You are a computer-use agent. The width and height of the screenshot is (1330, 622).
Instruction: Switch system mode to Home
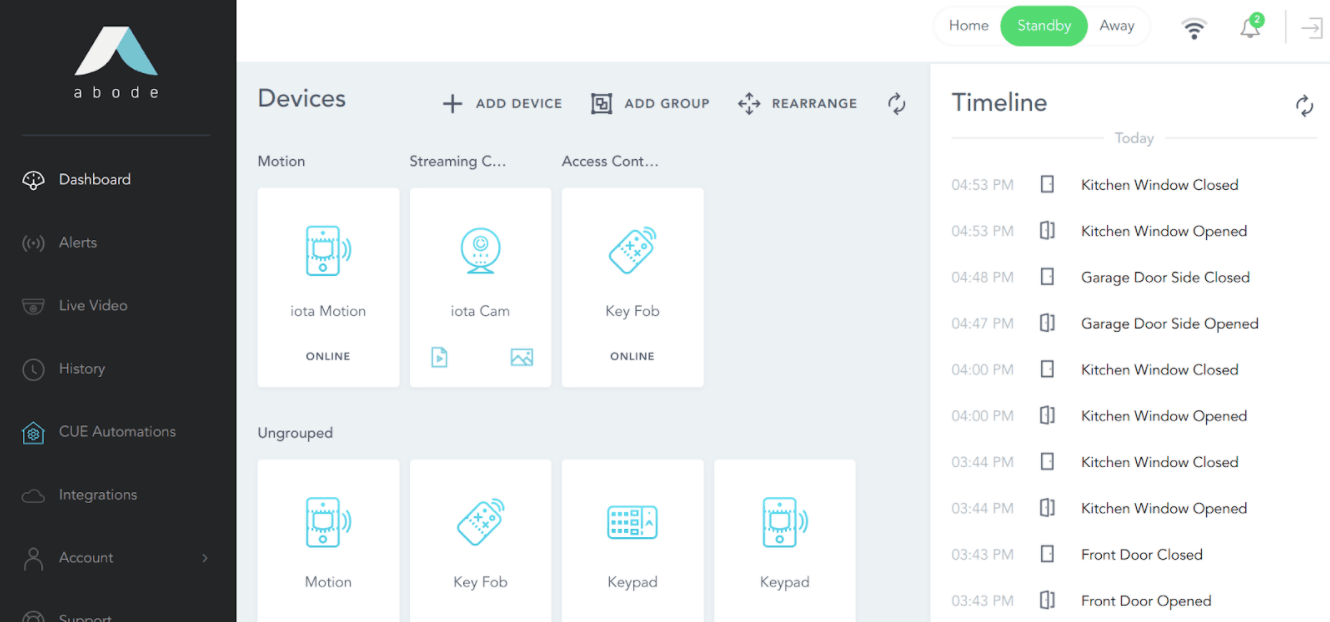tap(968, 26)
